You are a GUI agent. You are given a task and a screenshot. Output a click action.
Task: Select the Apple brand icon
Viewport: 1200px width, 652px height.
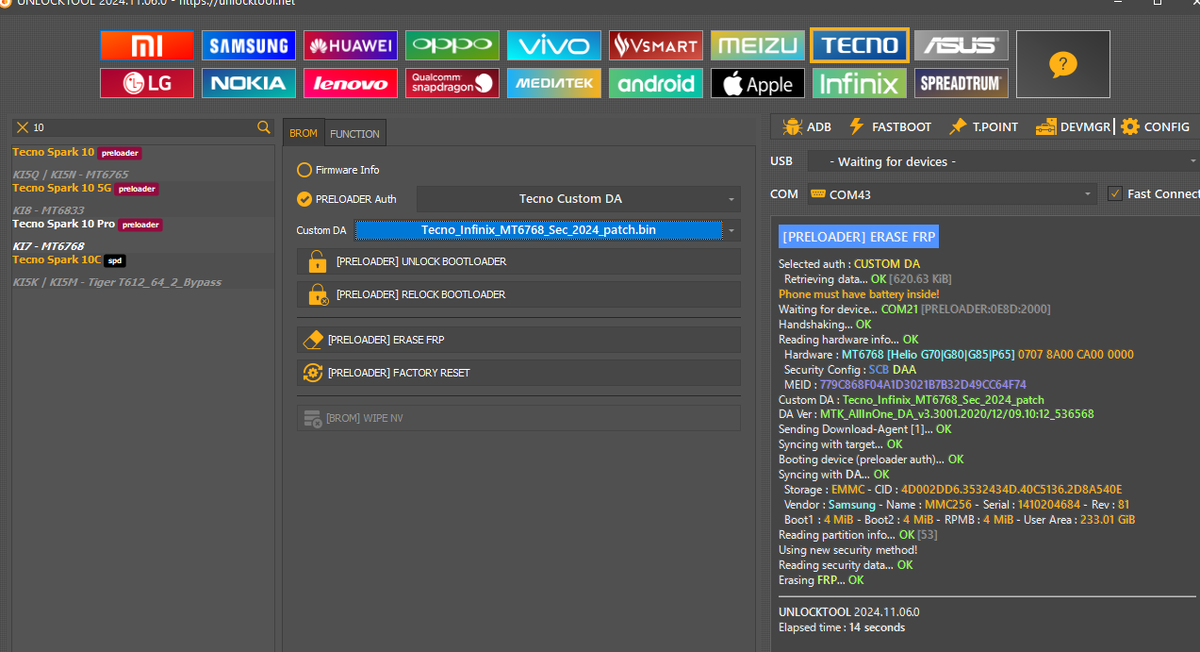tap(758, 83)
